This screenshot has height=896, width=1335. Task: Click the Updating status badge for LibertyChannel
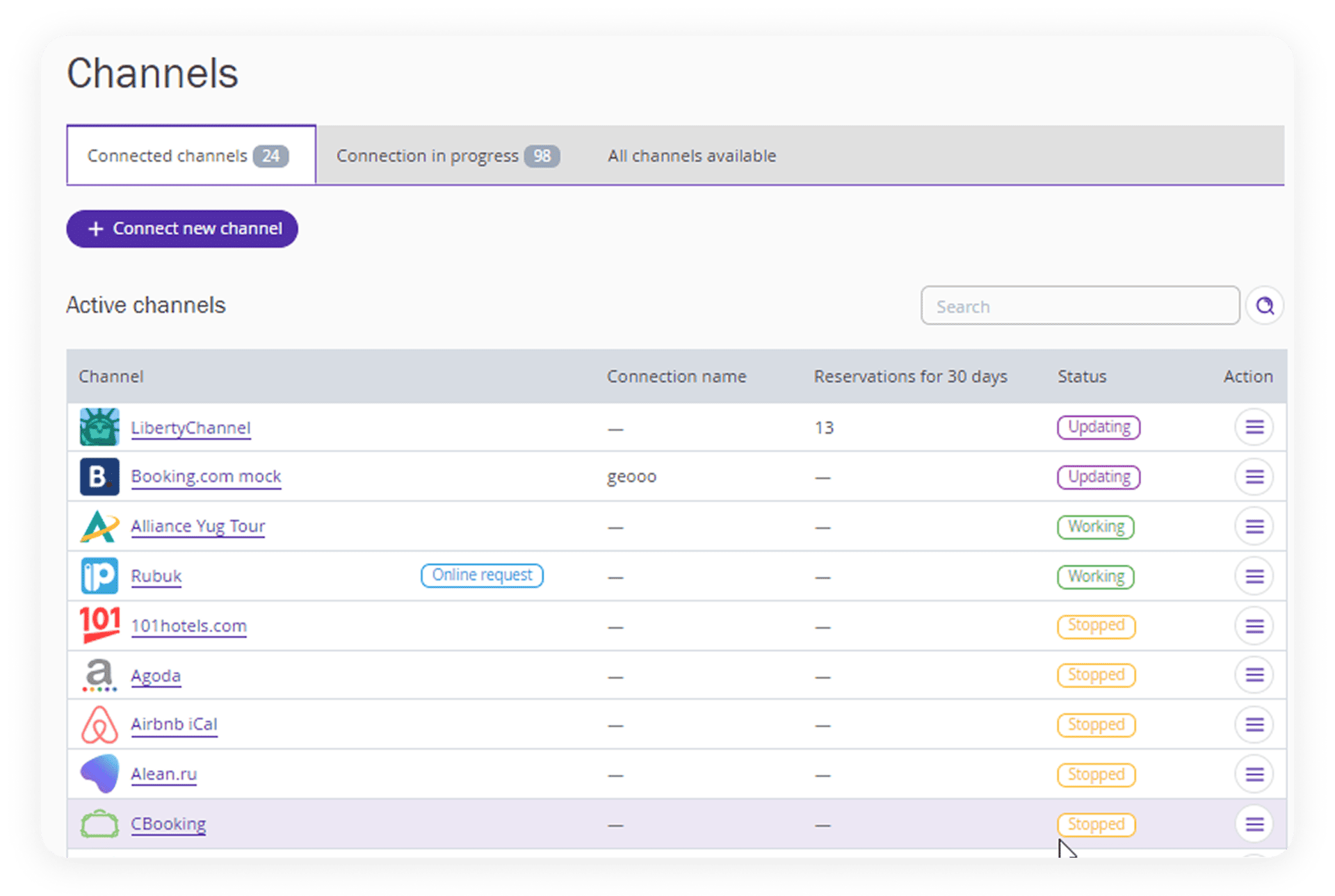[1099, 427]
